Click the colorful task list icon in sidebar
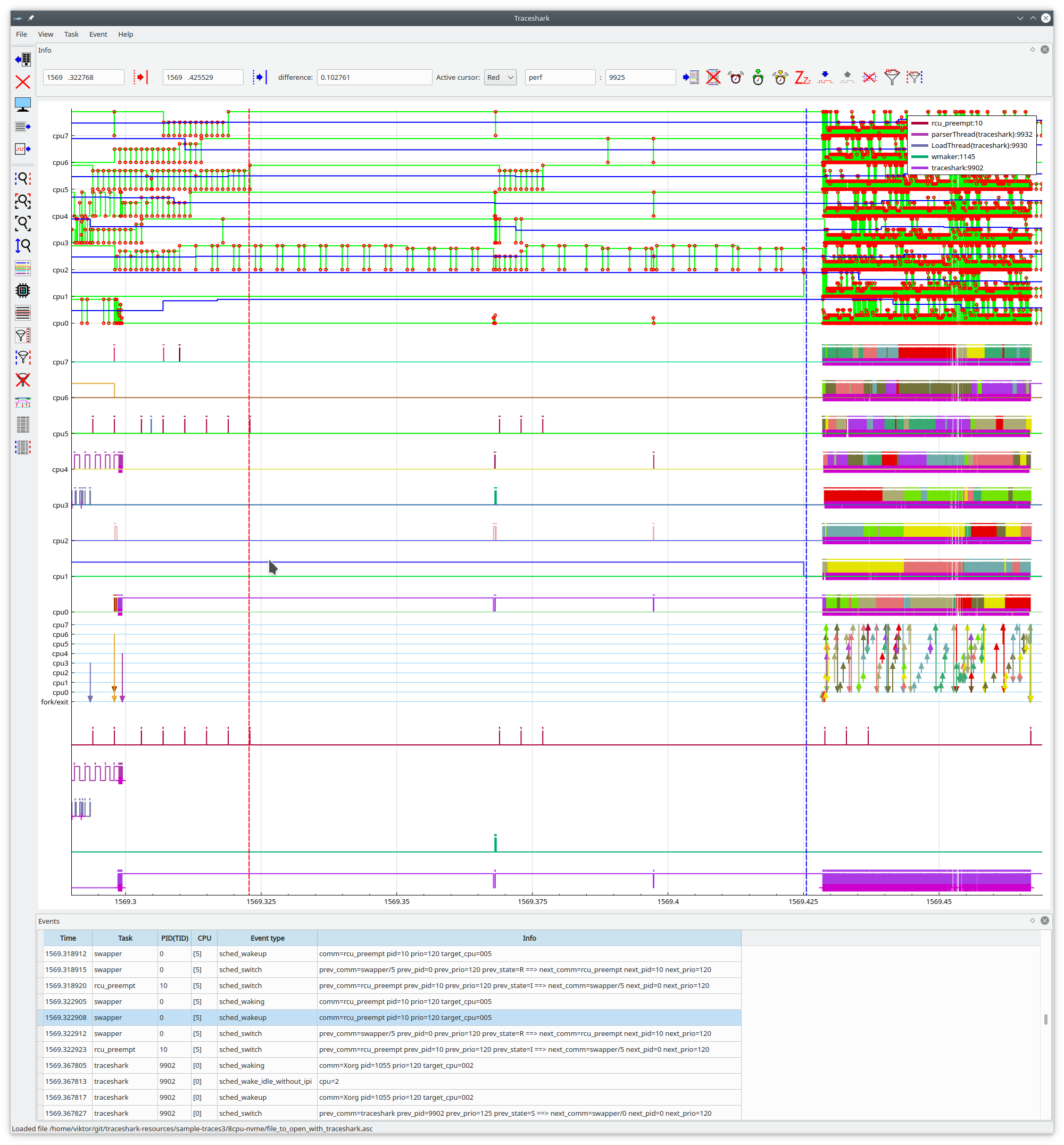 pyautogui.click(x=23, y=268)
